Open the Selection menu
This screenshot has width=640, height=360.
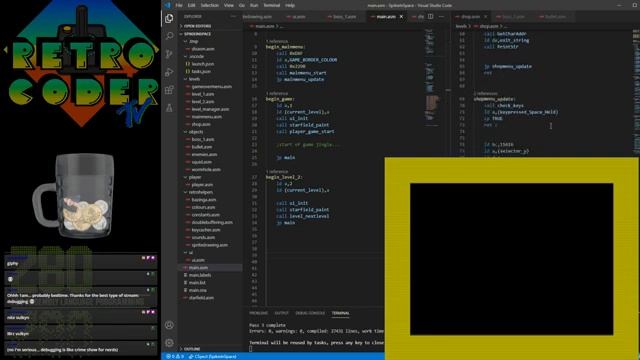pos(209,5)
